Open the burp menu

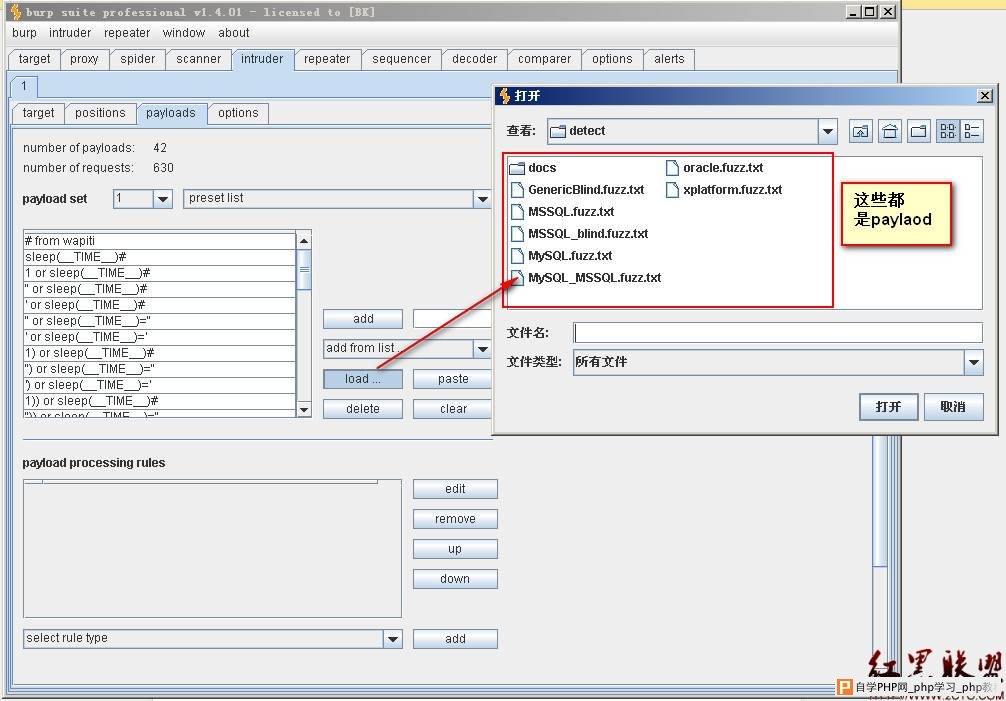(24, 33)
